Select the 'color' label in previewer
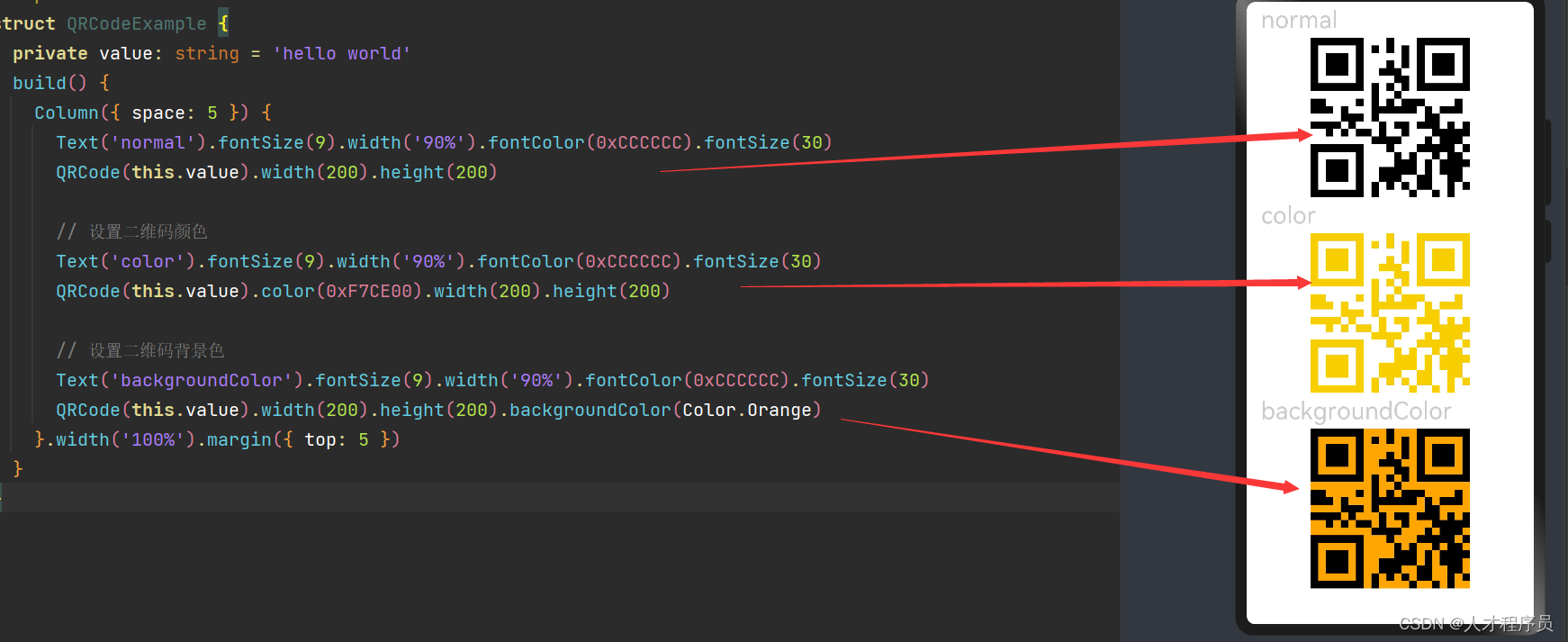The width and height of the screenshot is (1568, 642). pyautogui.click(x=1288, y=216)
